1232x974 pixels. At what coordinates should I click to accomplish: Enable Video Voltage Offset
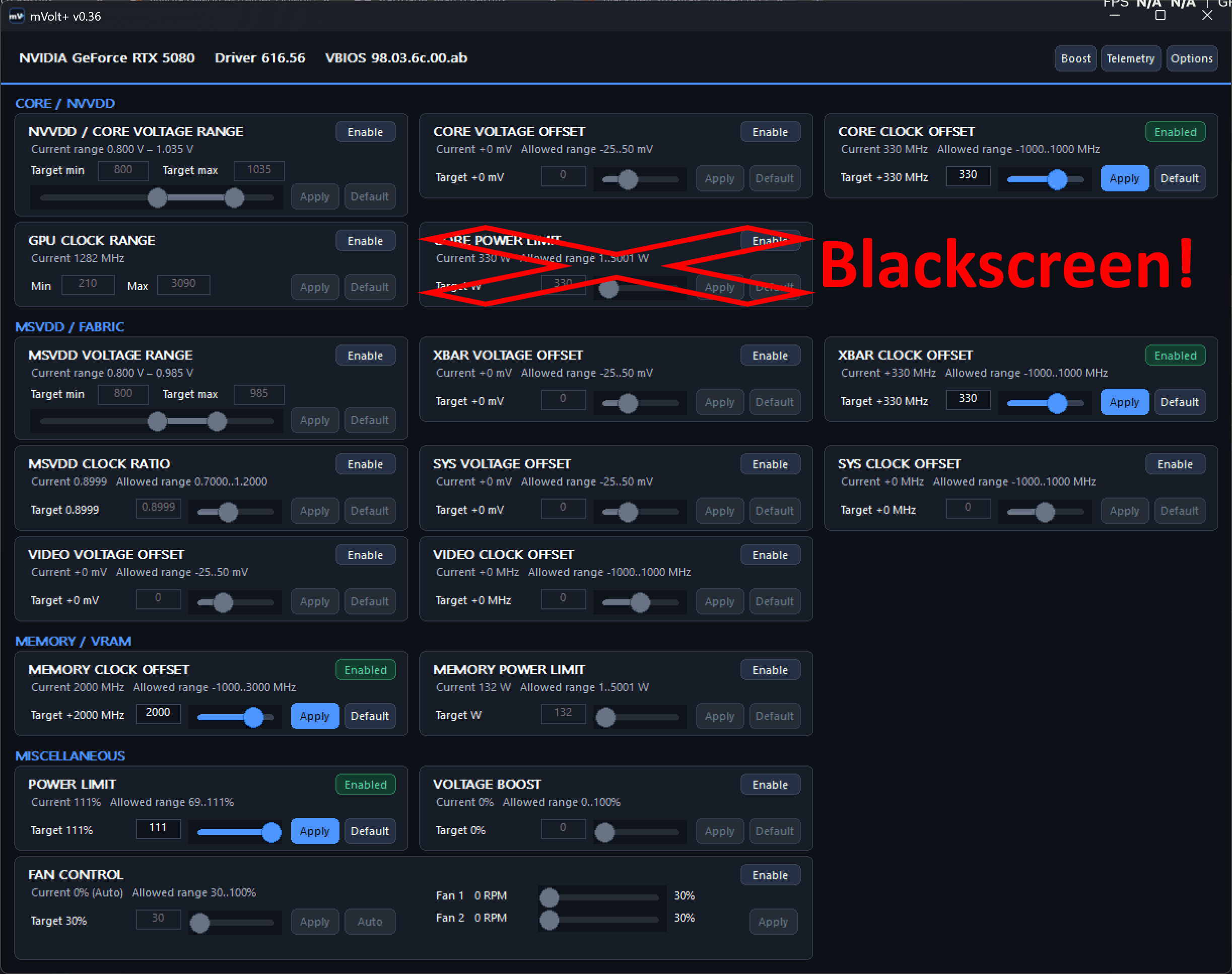coord(365,555)
